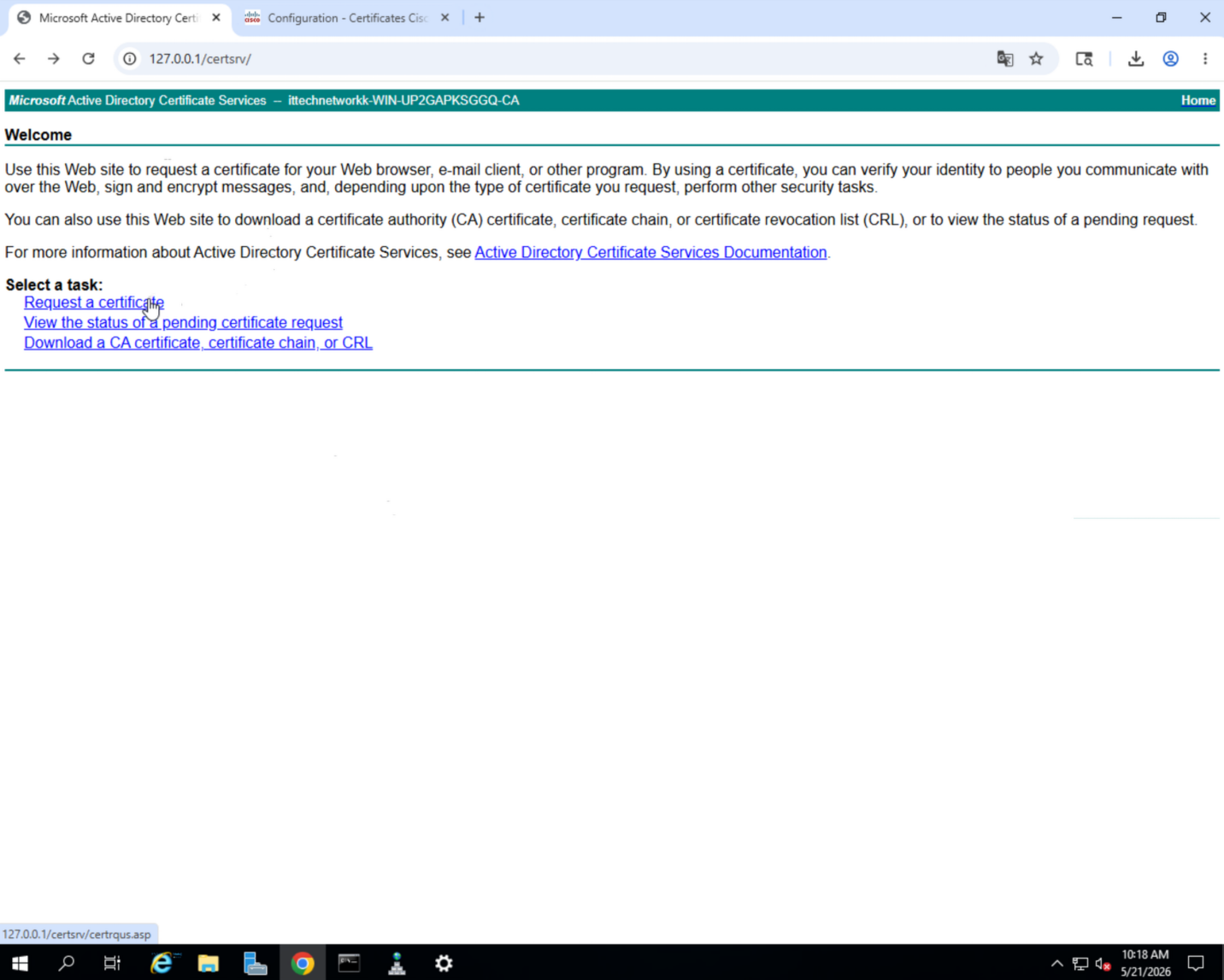Viewport: 1224px width, 980px height.
Task: Go forward in browser history
Action: tap(54, 59)
